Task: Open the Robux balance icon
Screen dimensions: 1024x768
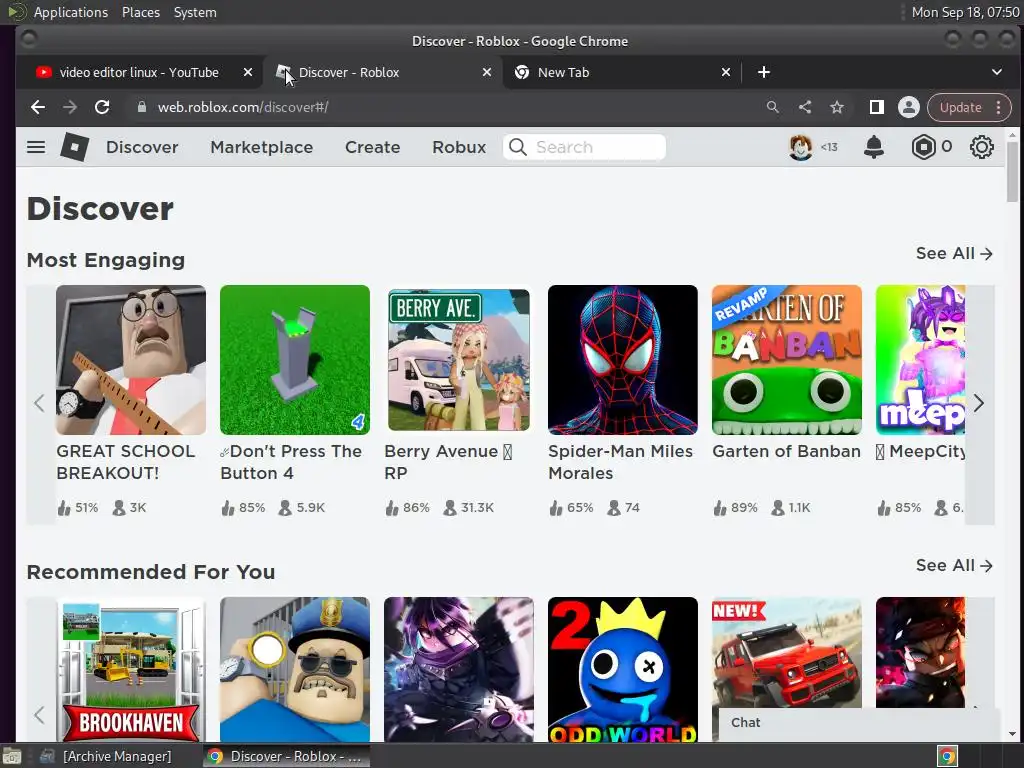Action: pos(923,147)
